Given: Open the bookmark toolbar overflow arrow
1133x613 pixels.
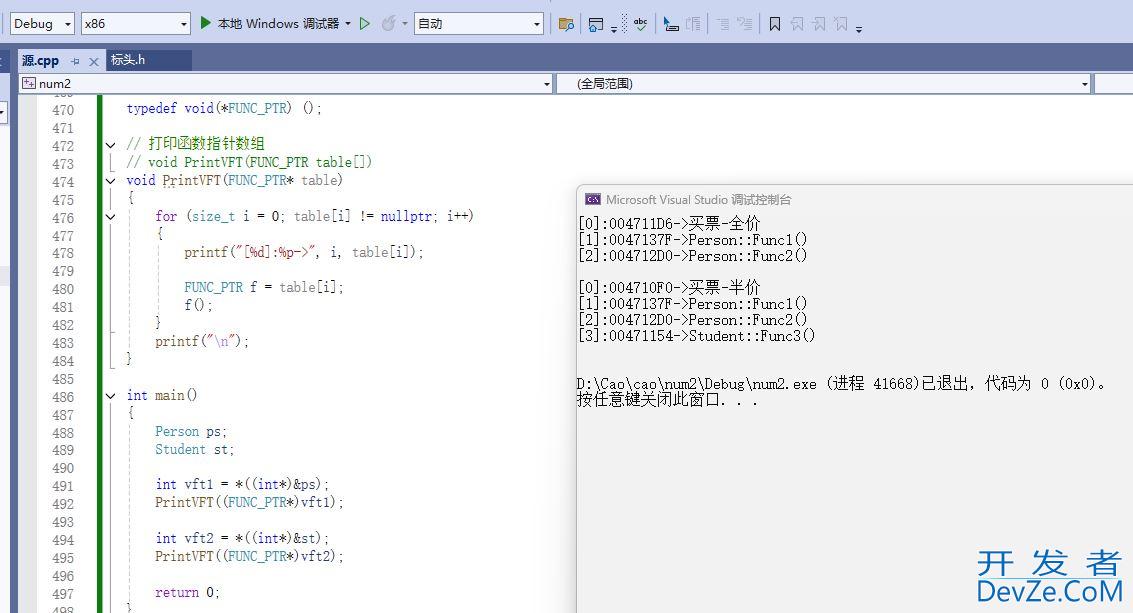Looking at the screenshot, I should pyautogui.click(x=858, y=29).
